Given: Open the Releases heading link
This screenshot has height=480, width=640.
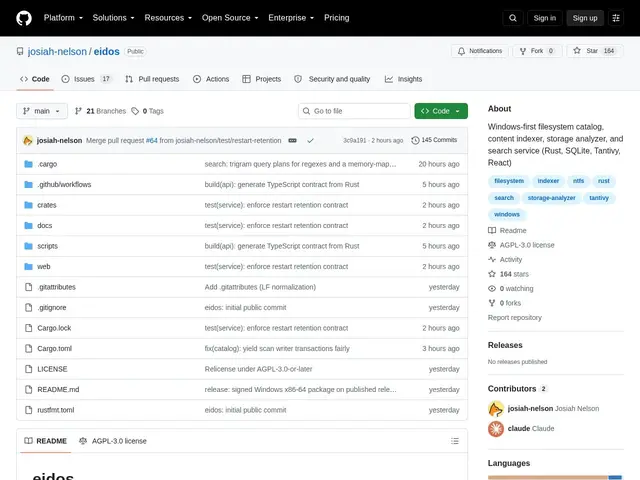Looking at the screenshot, I should (x=505, y=345).
